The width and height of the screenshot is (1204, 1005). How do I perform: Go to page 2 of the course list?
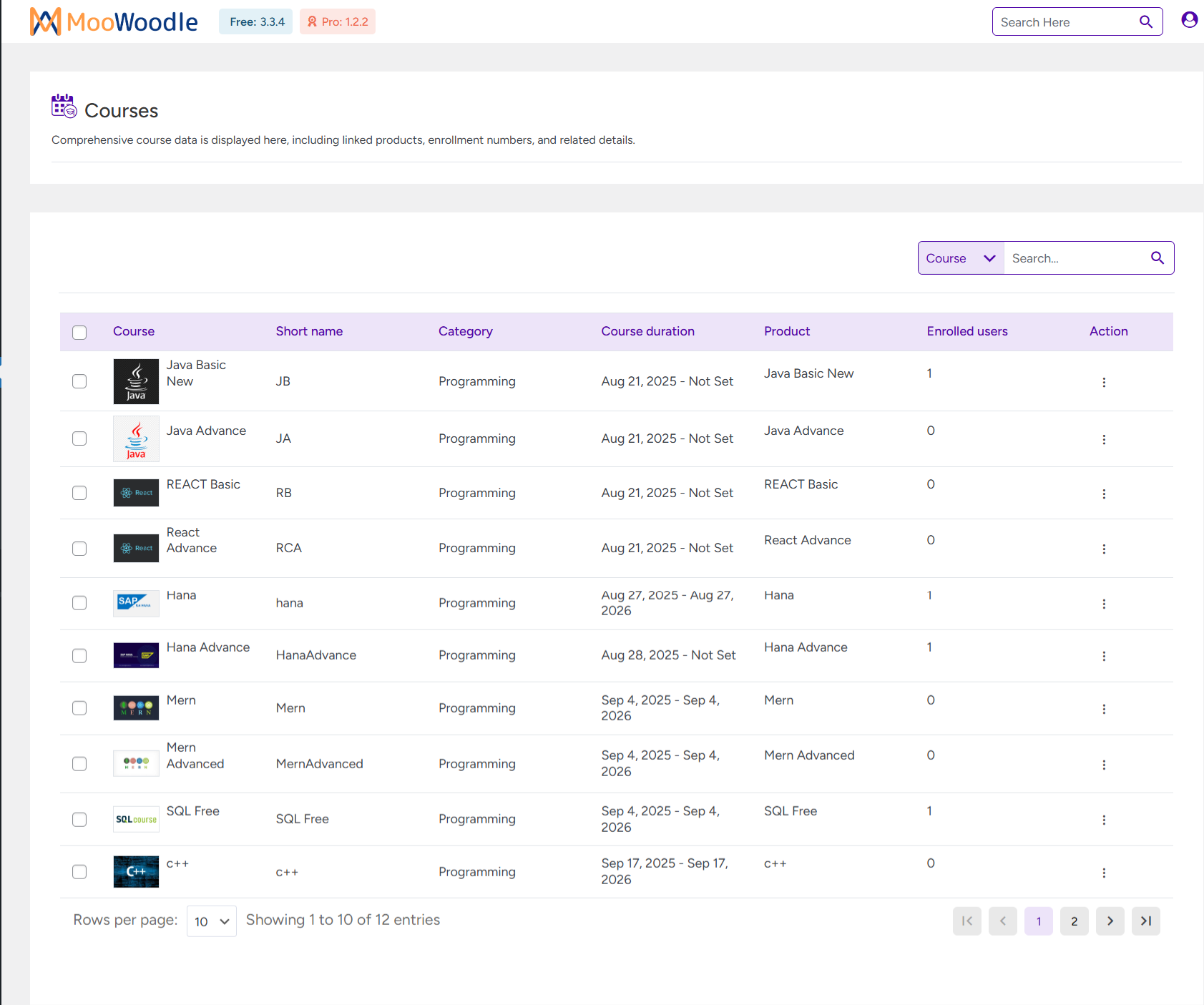pyautogui.click(x=1074, y=921)
